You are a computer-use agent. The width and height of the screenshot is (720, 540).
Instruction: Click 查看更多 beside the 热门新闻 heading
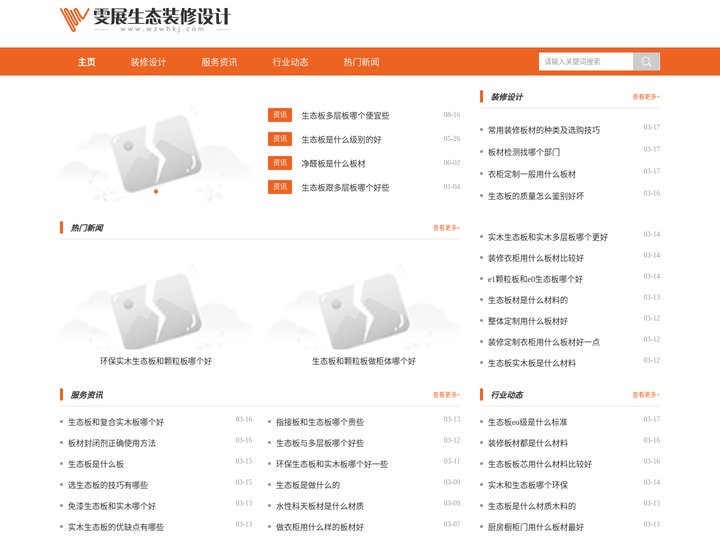[446, 228]
